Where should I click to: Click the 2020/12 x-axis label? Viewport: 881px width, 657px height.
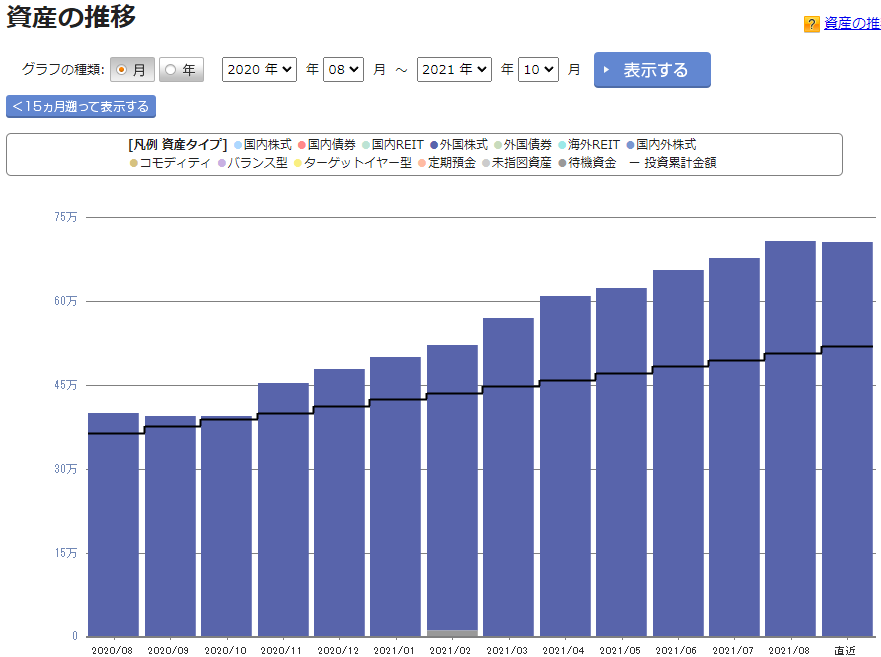coord(338,650)
